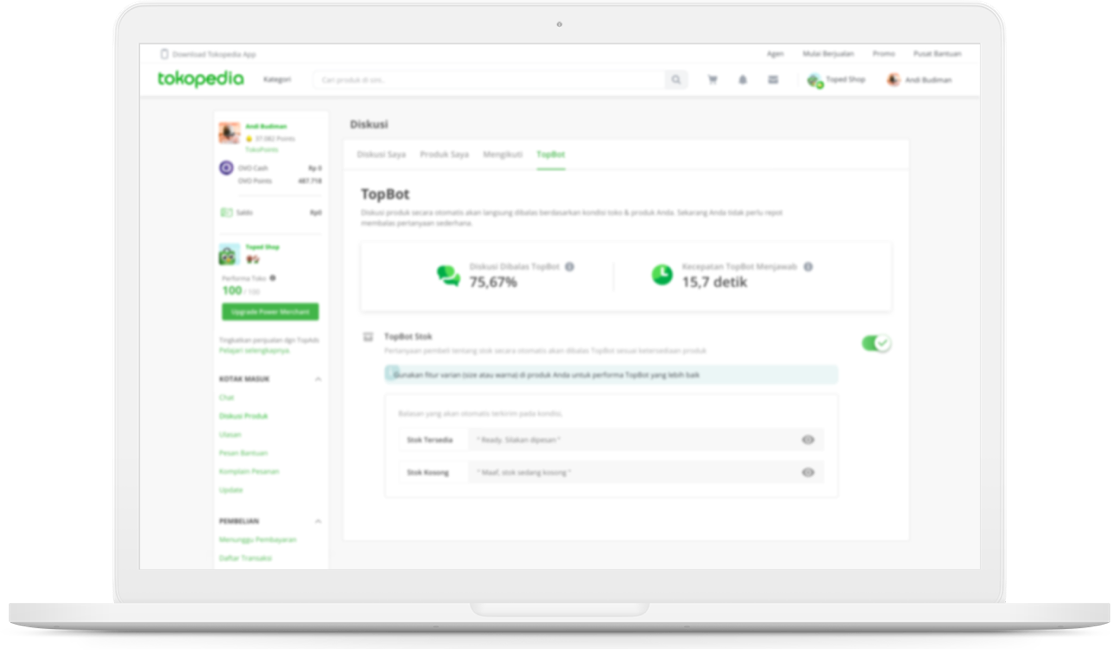Click the product search field

(489, 79)
